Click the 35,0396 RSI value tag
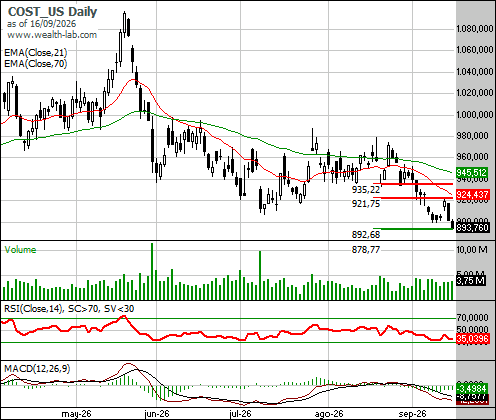This screenshot has height=420, width=496. pos(472,339)
